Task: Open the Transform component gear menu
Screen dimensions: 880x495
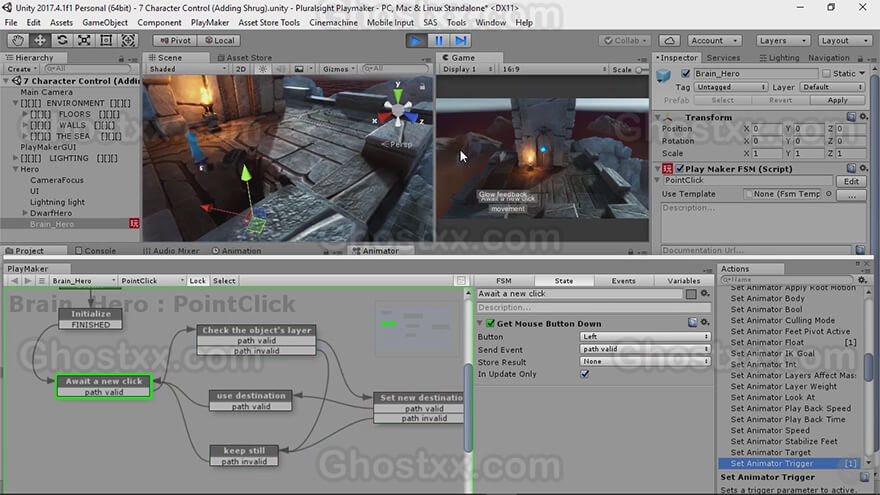Action: pos(864,117)
